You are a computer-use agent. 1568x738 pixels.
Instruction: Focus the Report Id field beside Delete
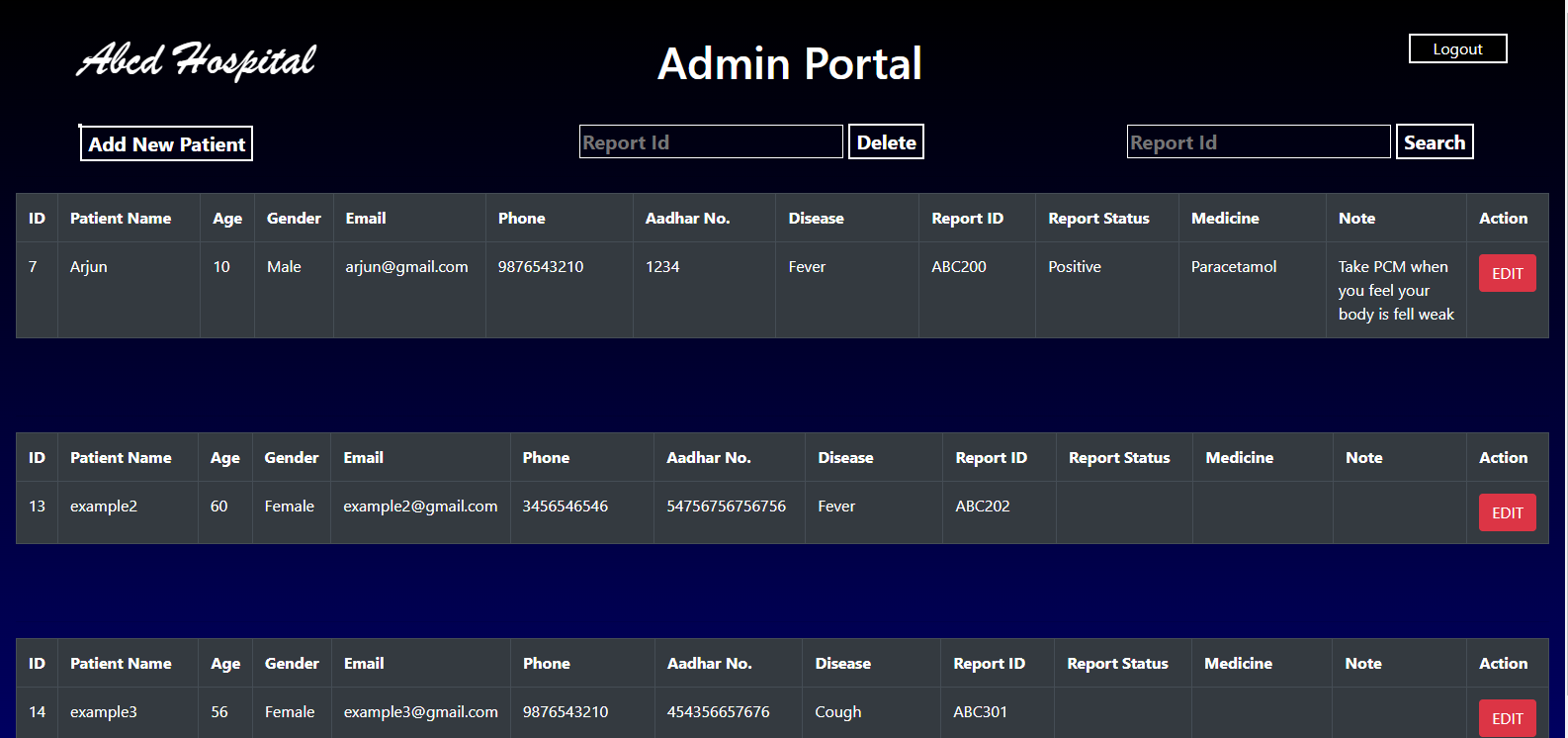pos(710,142)
